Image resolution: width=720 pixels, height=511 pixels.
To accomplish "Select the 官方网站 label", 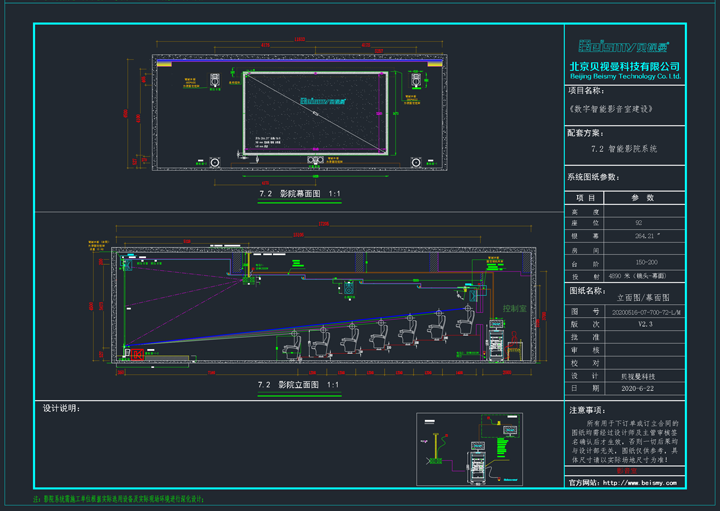I will 584,483.
